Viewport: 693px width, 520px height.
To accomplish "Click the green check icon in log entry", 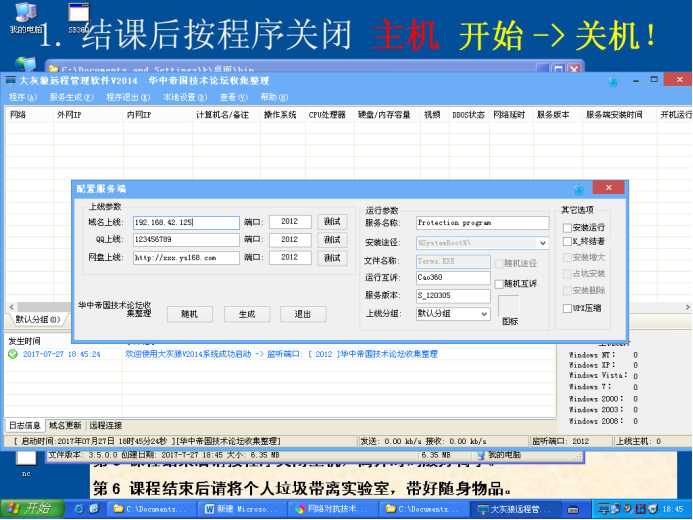I will [x=13, y=354].
